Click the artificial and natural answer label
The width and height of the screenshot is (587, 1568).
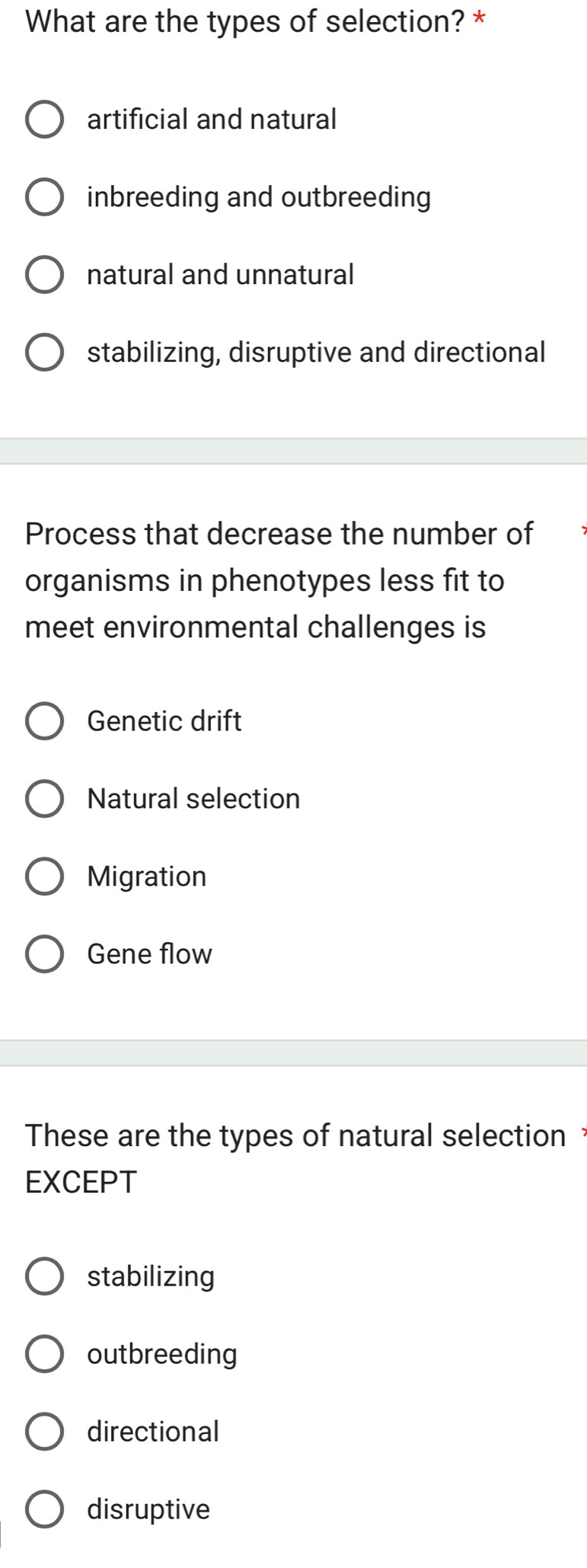(212, 118)
